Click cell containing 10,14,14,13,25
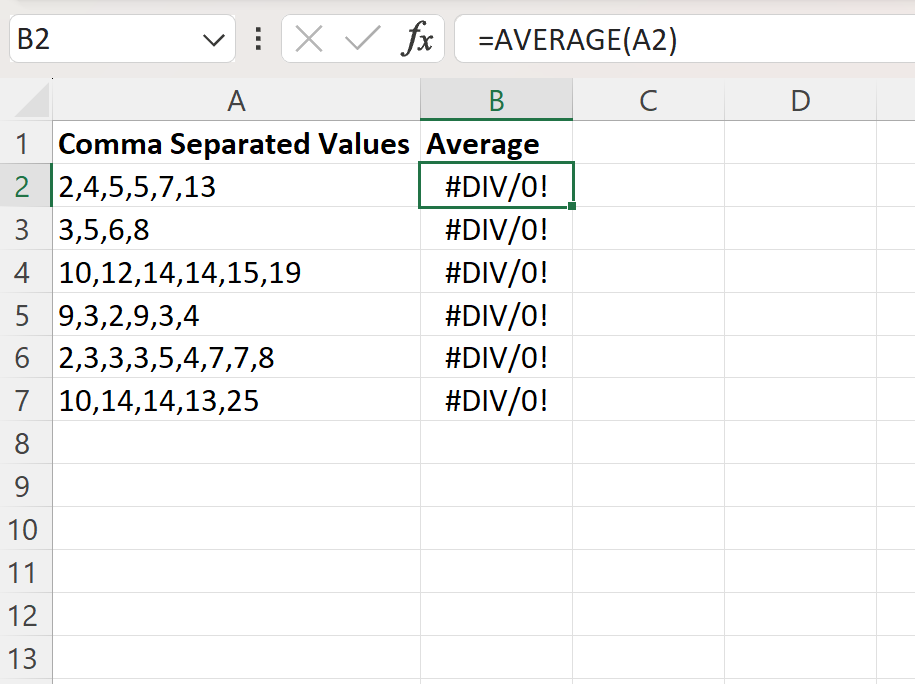915x684 pixels. click(236, 400)
